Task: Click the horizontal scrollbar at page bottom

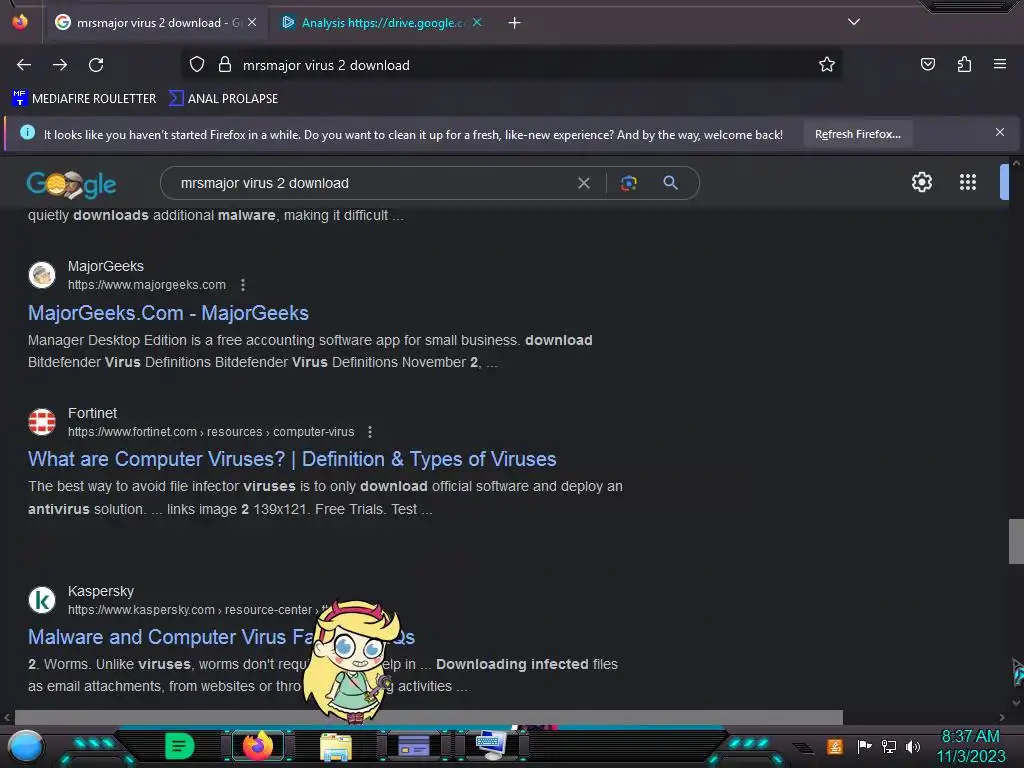Action: pyautogui.click(x=428, y=717)
